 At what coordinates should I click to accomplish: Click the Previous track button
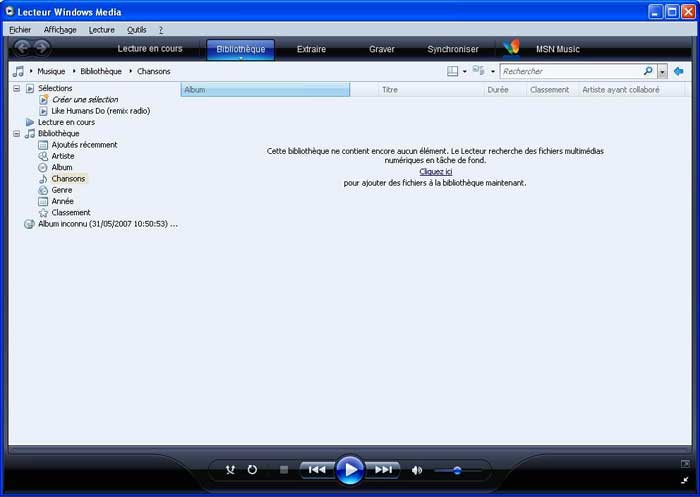point(316,470)
